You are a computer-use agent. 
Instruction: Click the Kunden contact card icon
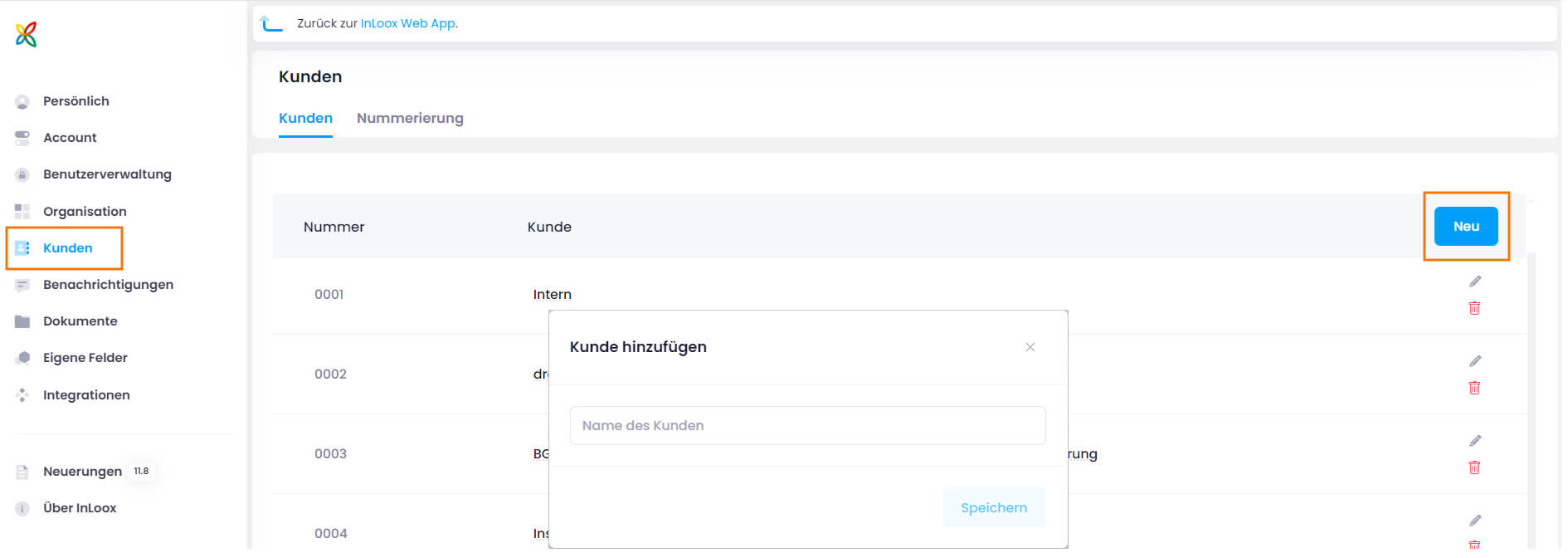pos(22,248)
